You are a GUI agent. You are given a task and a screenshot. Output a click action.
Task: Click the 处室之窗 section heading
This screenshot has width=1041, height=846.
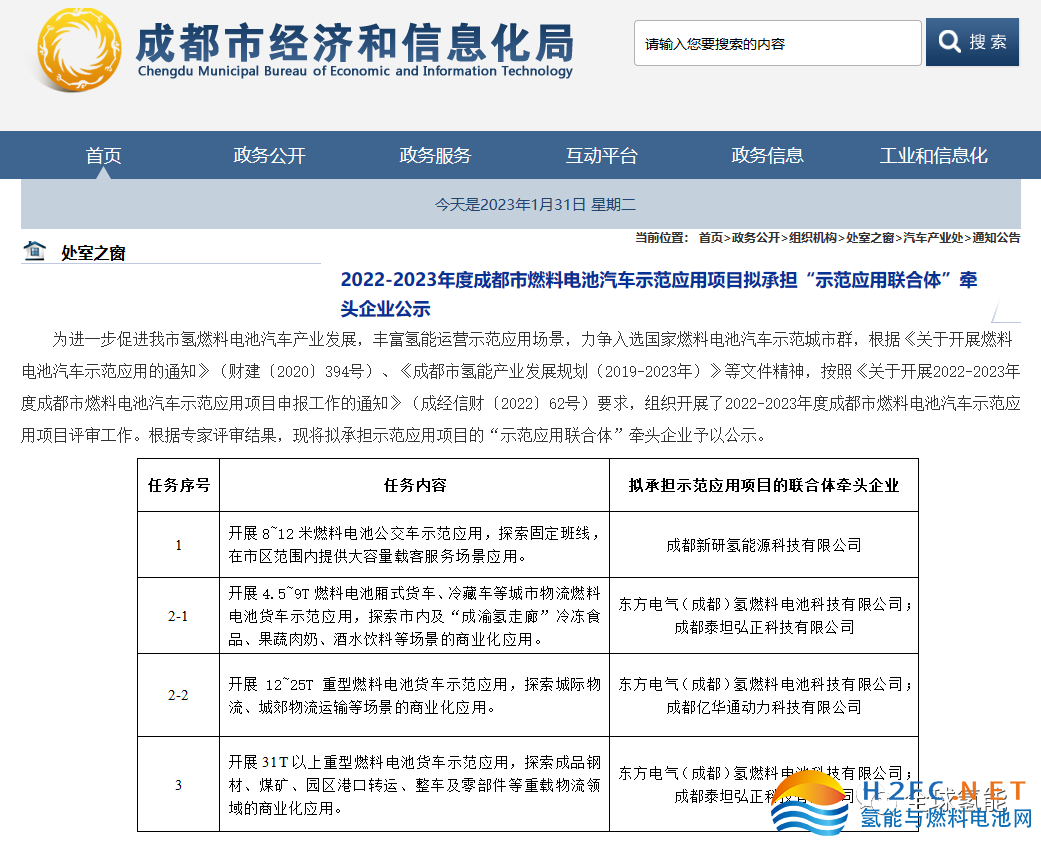coord(93,253)
